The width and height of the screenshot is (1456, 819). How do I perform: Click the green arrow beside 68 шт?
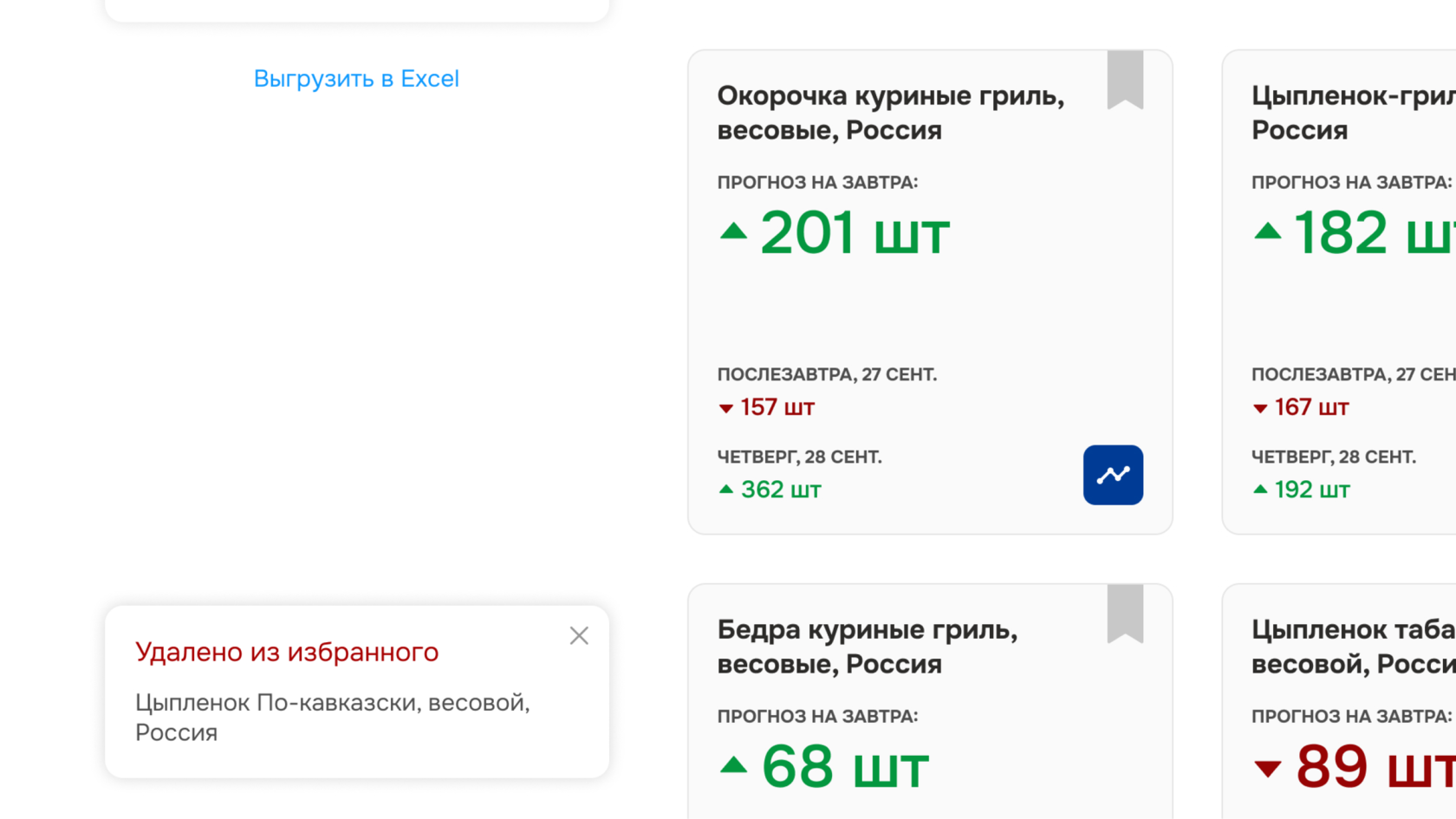pos(733,765)
